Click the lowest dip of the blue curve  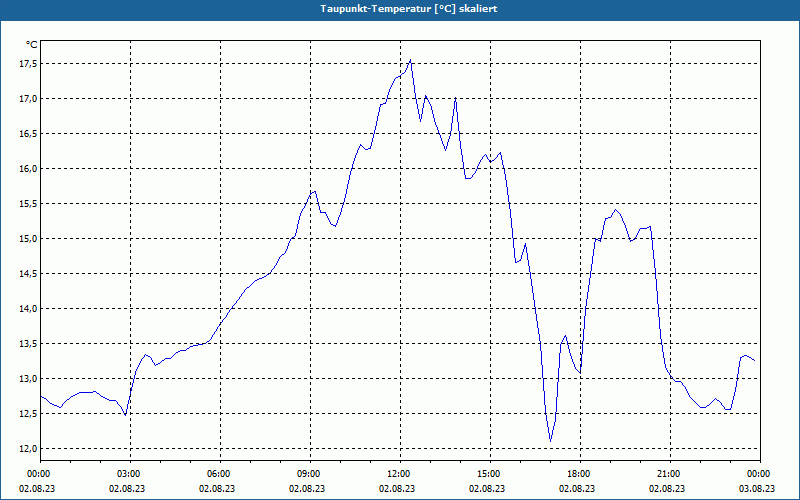[551, 441]
